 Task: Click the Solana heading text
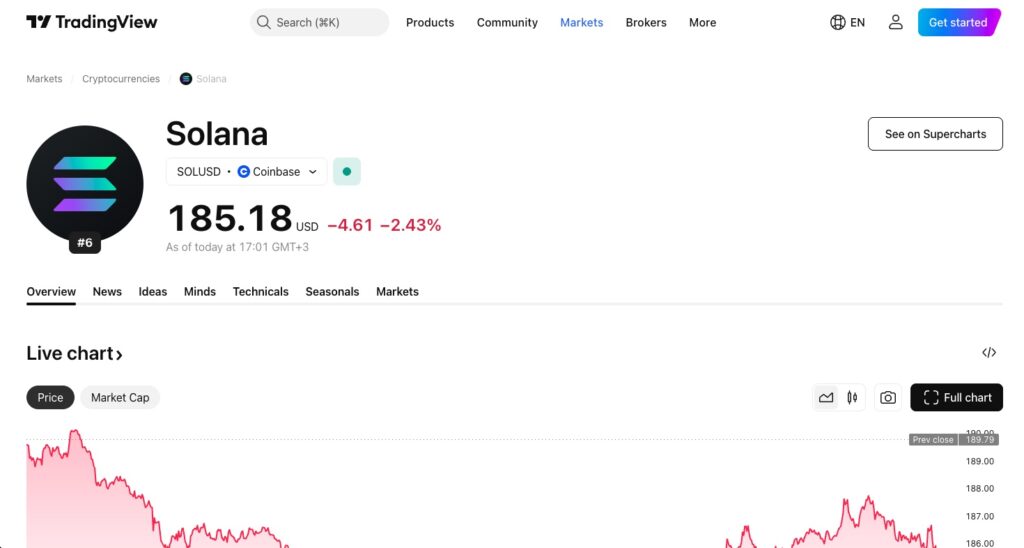pos(217,134)
